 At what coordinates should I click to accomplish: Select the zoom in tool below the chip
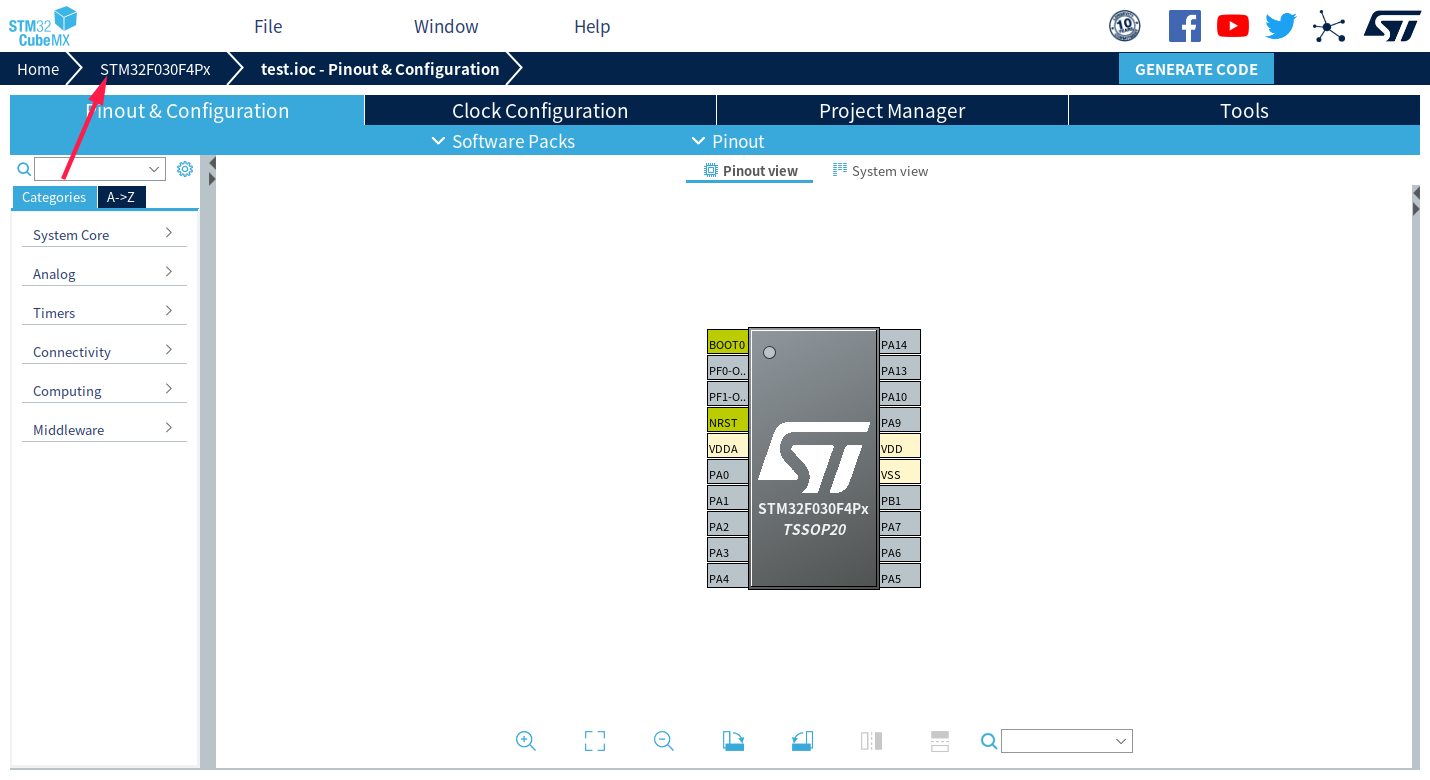tap(525, 741)
